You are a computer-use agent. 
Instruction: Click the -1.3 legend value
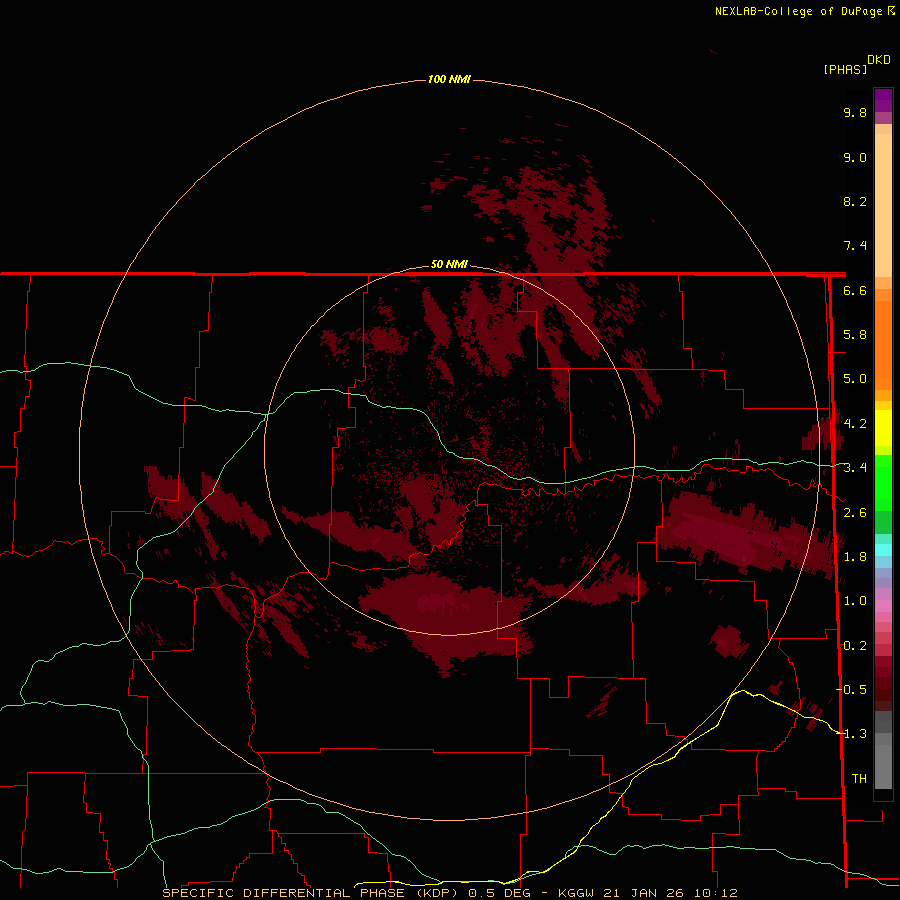852,734
